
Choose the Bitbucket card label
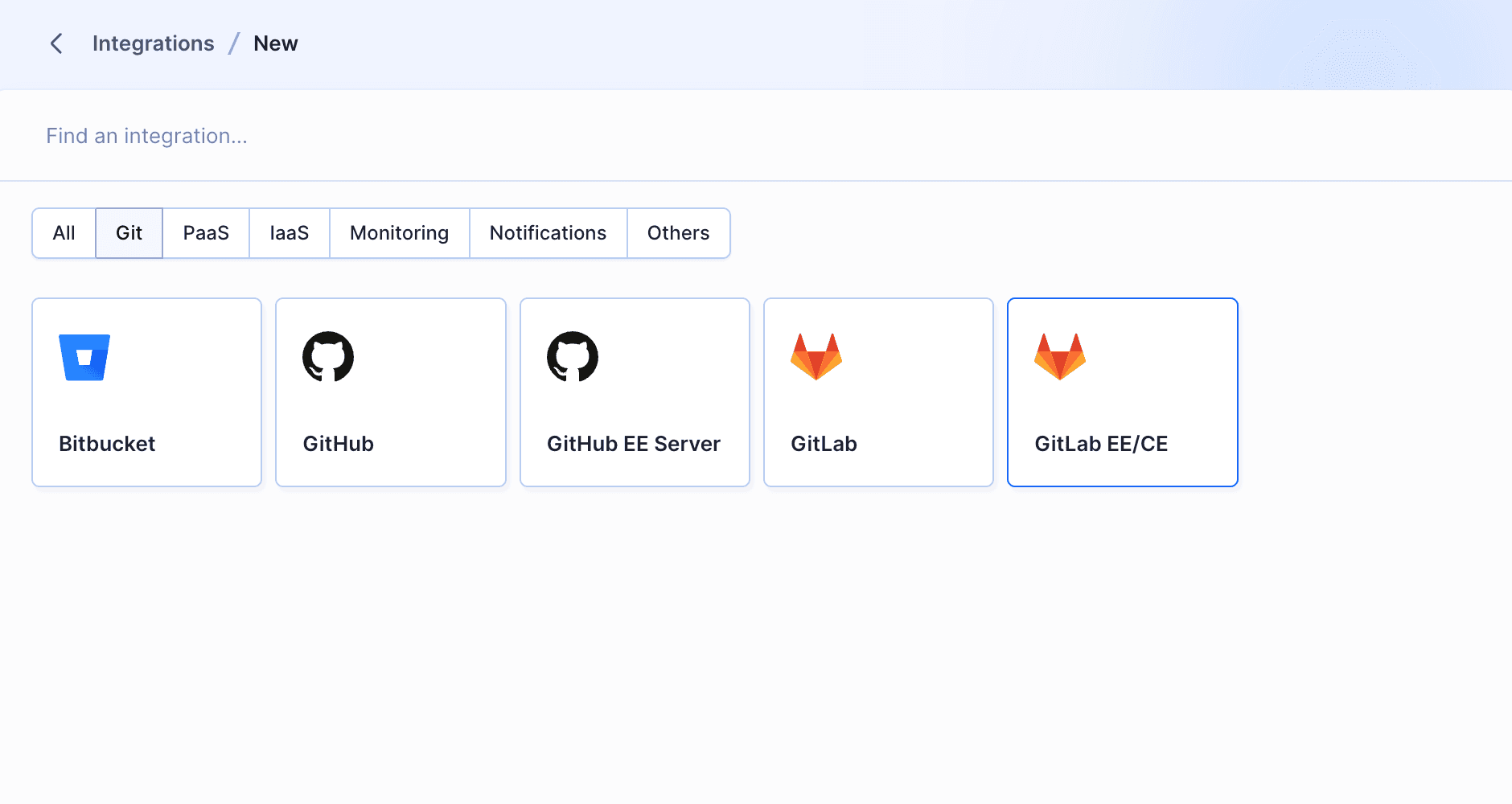(107, 444)
